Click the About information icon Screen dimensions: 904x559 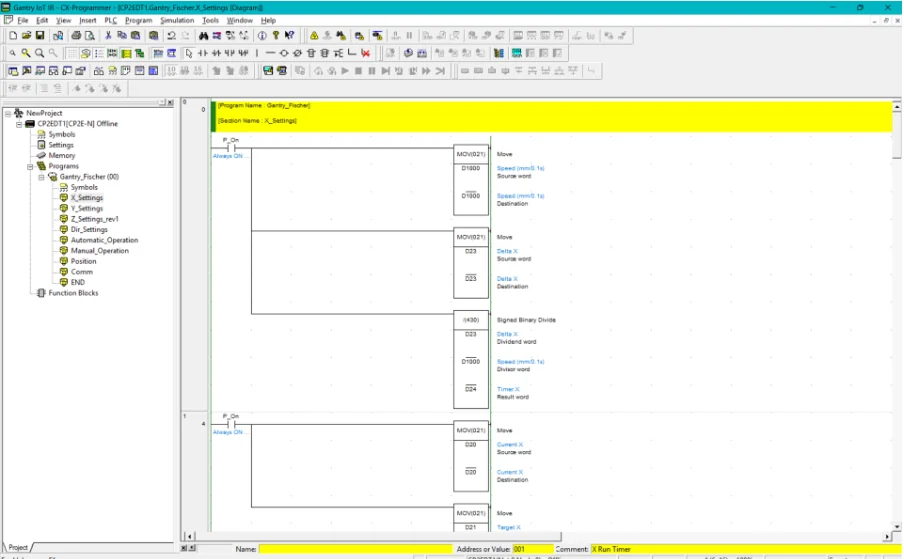(262, 36)
